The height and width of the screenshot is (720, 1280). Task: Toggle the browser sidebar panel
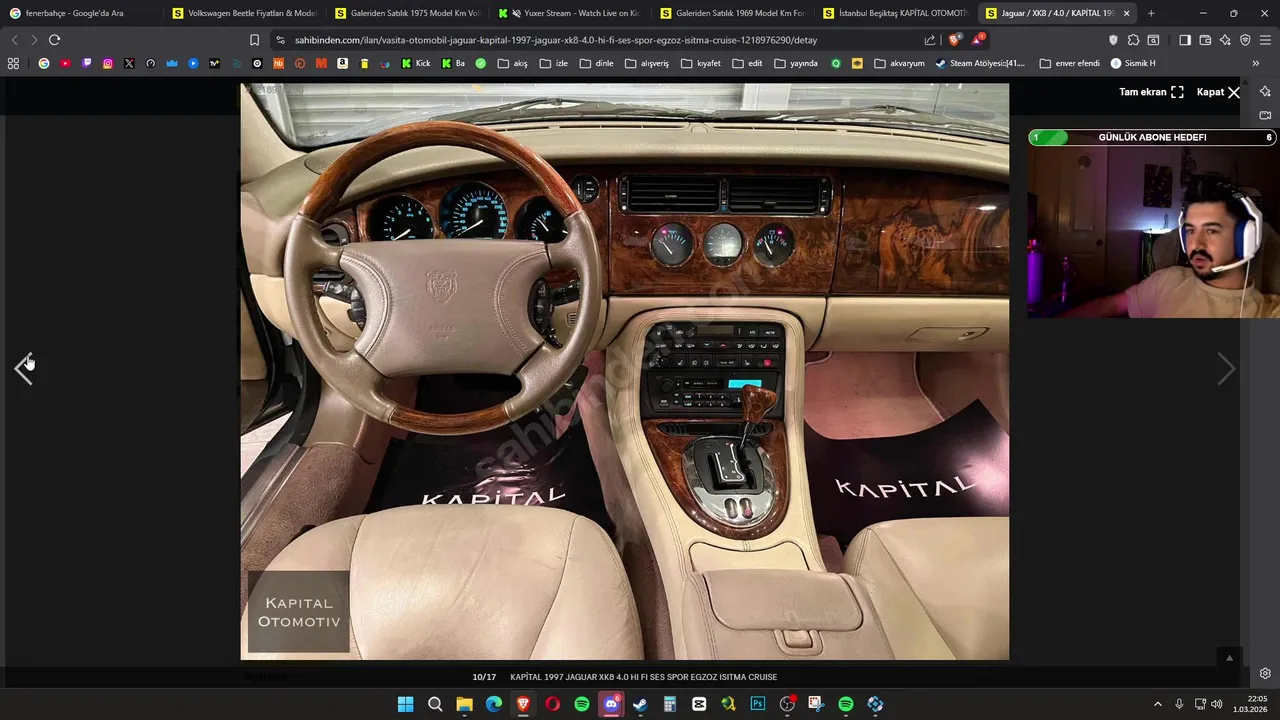(x=1185, y=40)
